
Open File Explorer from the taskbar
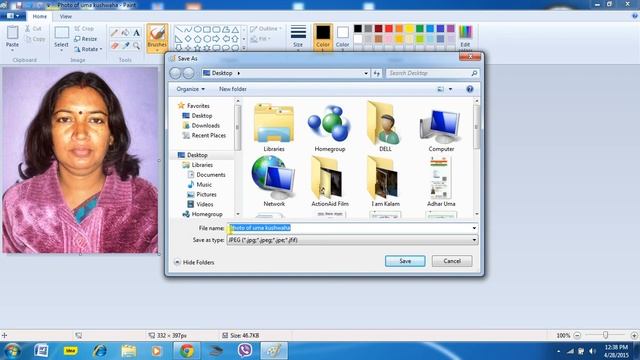(x=129, y=351)
